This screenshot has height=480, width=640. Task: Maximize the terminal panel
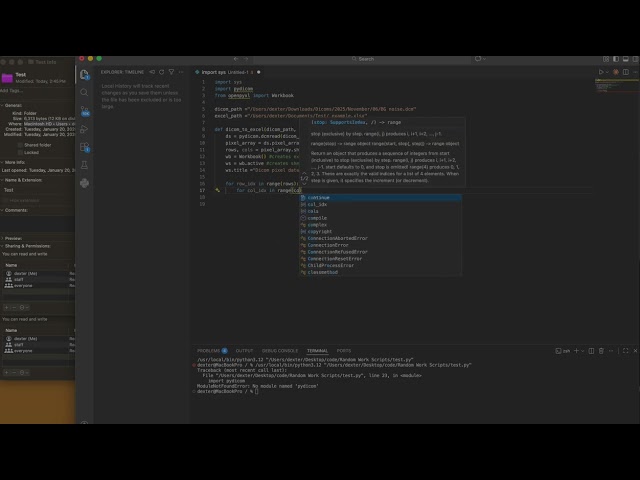[625, 351]
